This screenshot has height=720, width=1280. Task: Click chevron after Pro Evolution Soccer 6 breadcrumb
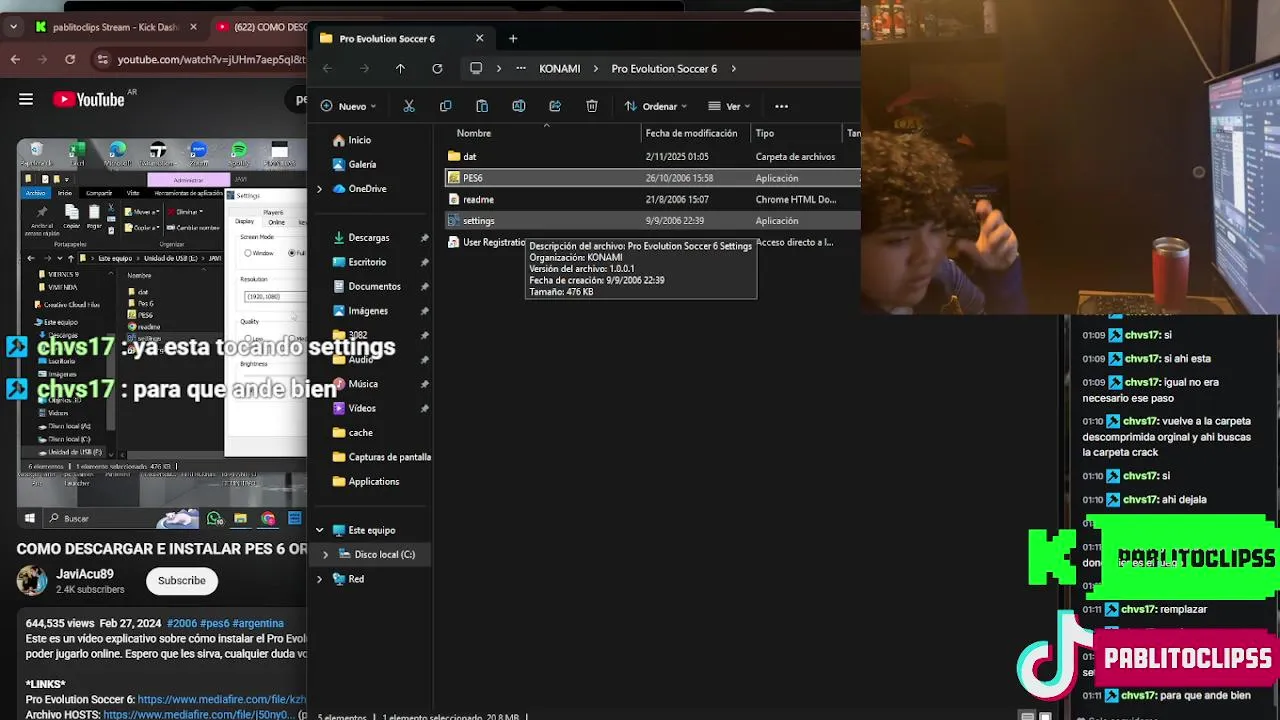(x=733, y=68)
